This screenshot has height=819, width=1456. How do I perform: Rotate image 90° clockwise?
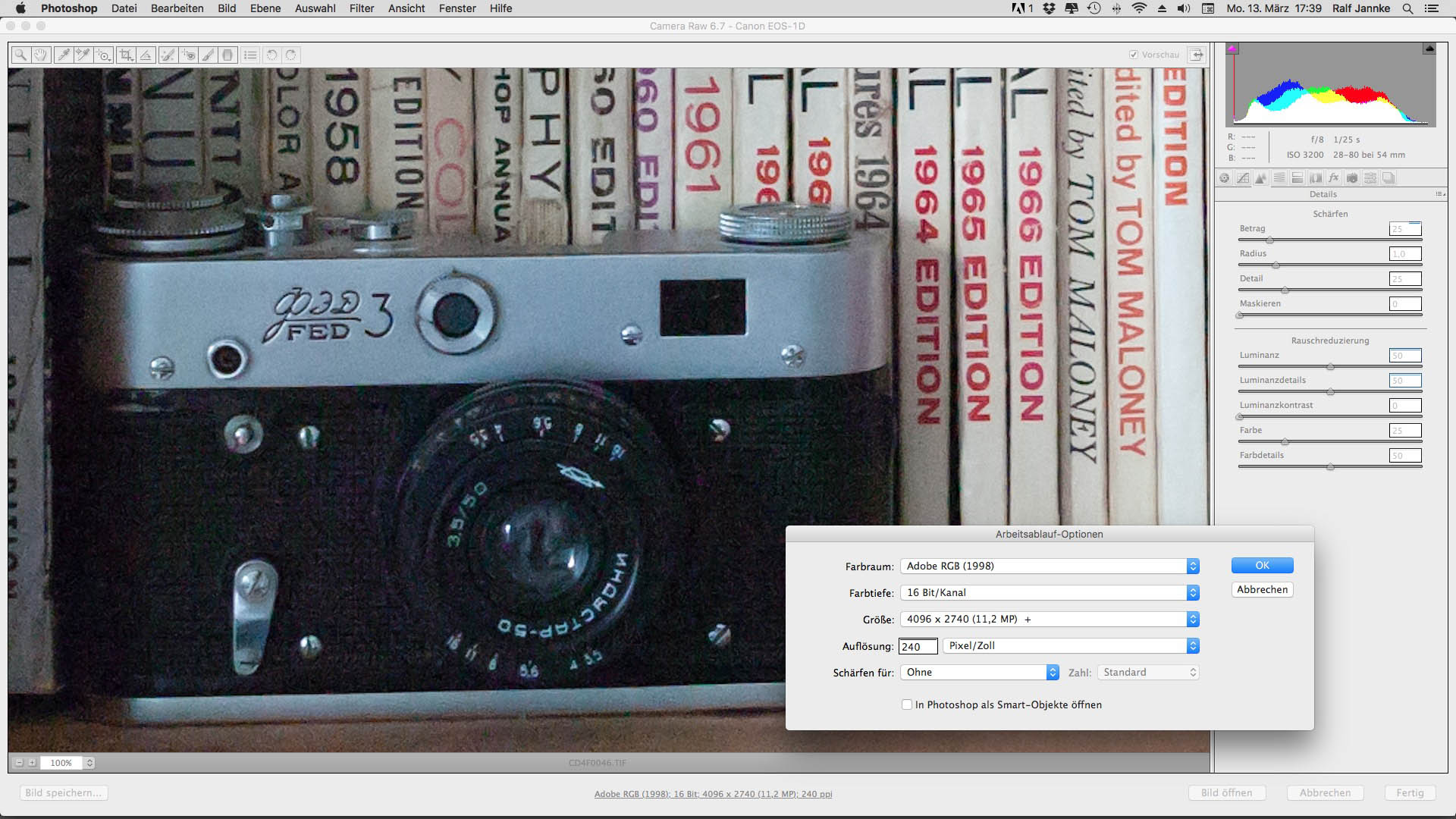[291, 55]
